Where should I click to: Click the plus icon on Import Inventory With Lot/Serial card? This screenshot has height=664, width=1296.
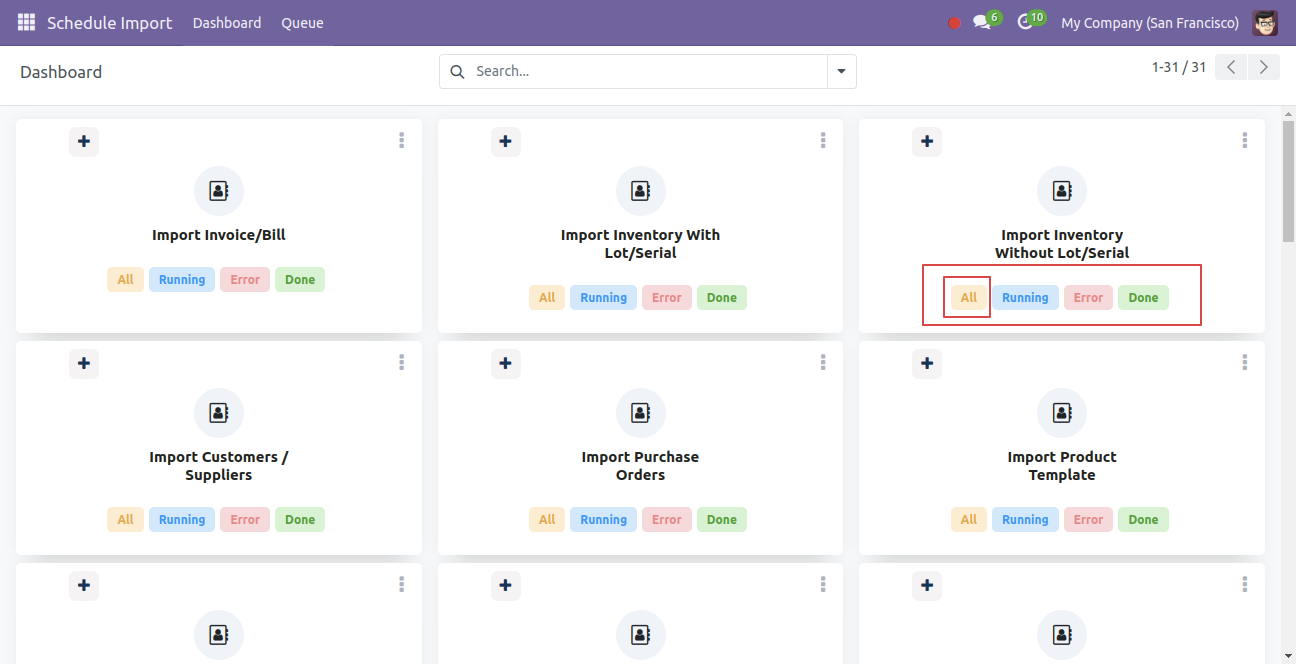coord(505,141)
